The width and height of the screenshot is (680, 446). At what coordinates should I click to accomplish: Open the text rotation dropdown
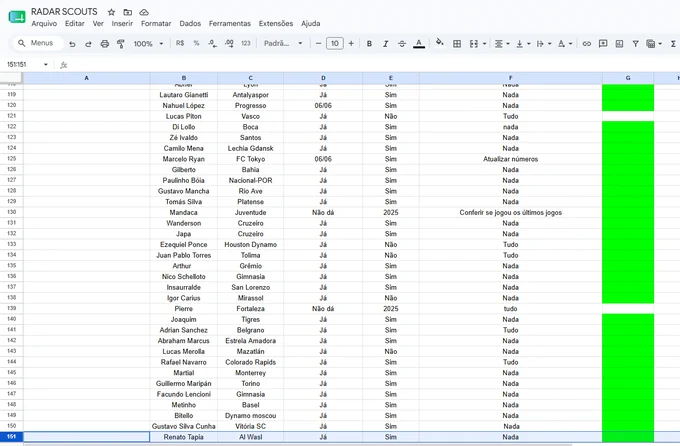(x=565, y=44)
